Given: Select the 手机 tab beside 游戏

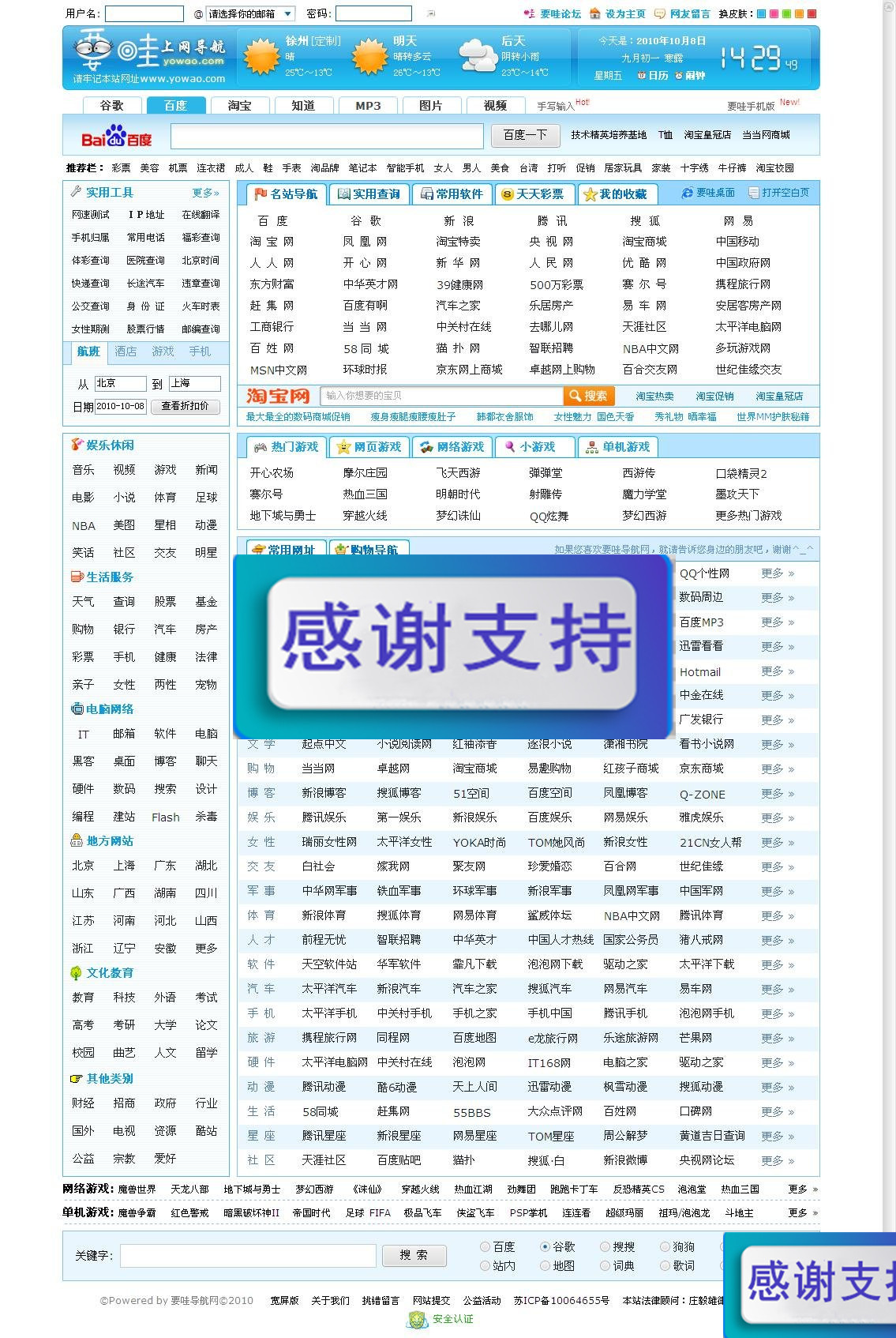Looking at the screenshot, I should pyautogui.click(x=200, y=351).
